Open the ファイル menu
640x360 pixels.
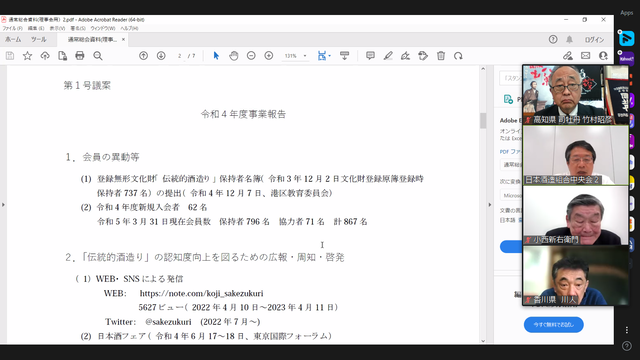(x=13, y=28)
